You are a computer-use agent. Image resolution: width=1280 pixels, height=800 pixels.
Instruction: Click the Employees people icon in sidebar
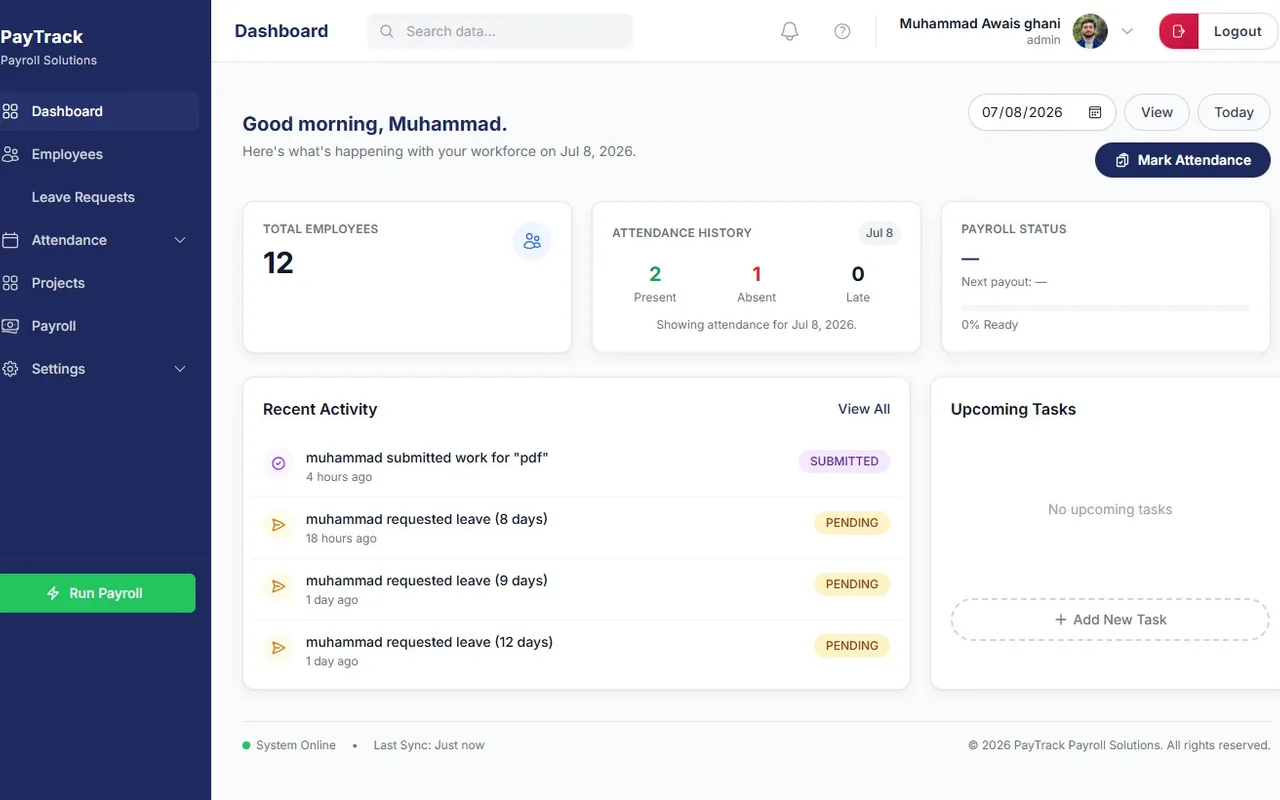pyautogui.click(x=11, y=154)
